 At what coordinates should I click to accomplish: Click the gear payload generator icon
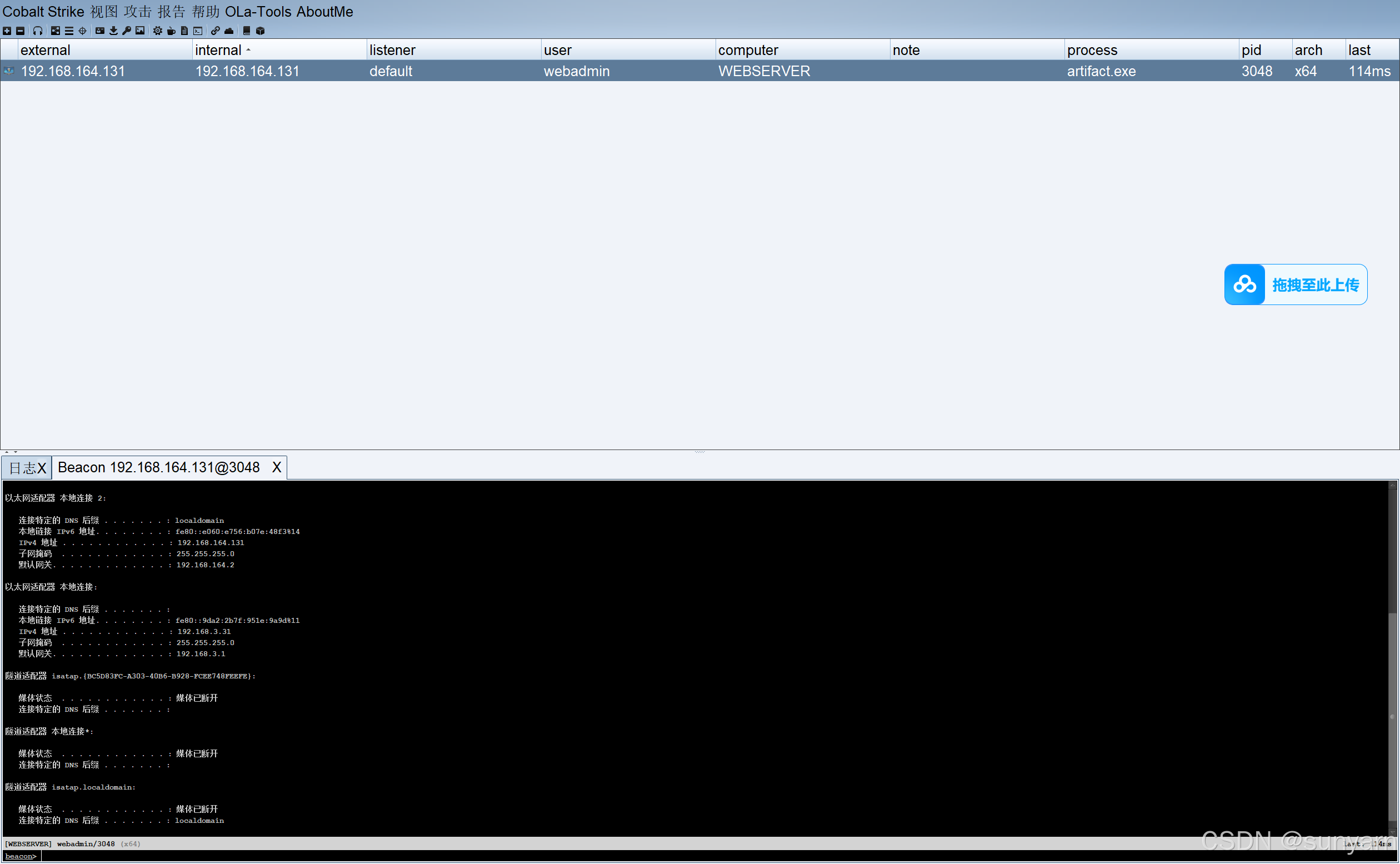pos(158,31)
